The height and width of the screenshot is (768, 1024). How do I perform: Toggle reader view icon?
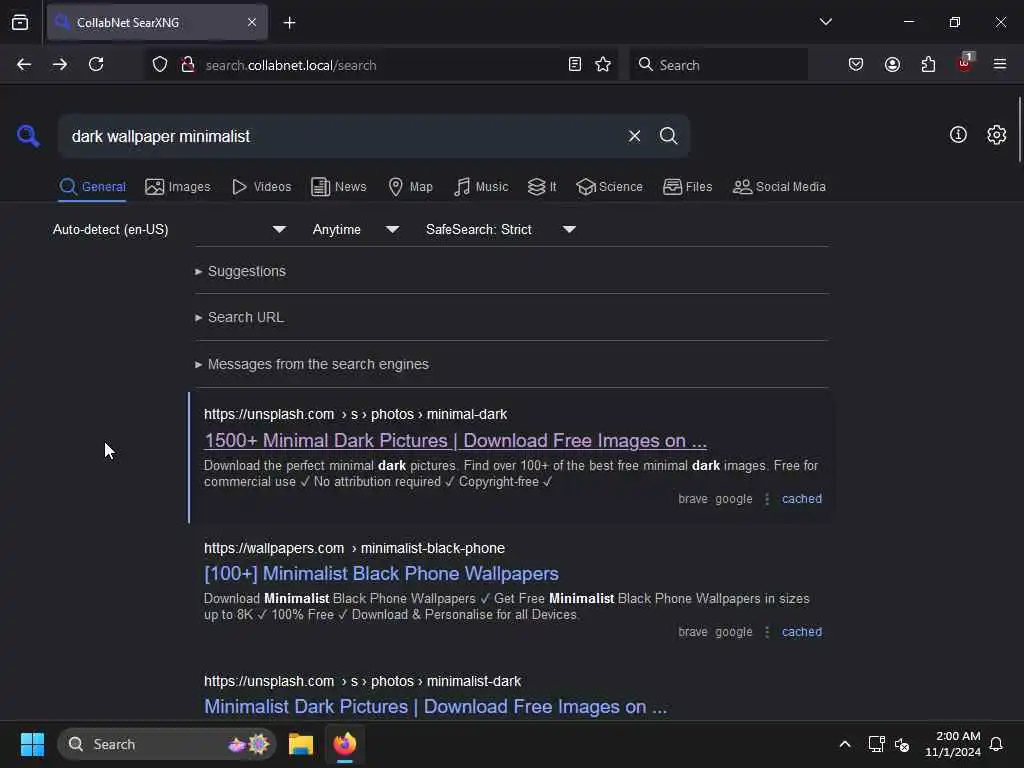575,64
